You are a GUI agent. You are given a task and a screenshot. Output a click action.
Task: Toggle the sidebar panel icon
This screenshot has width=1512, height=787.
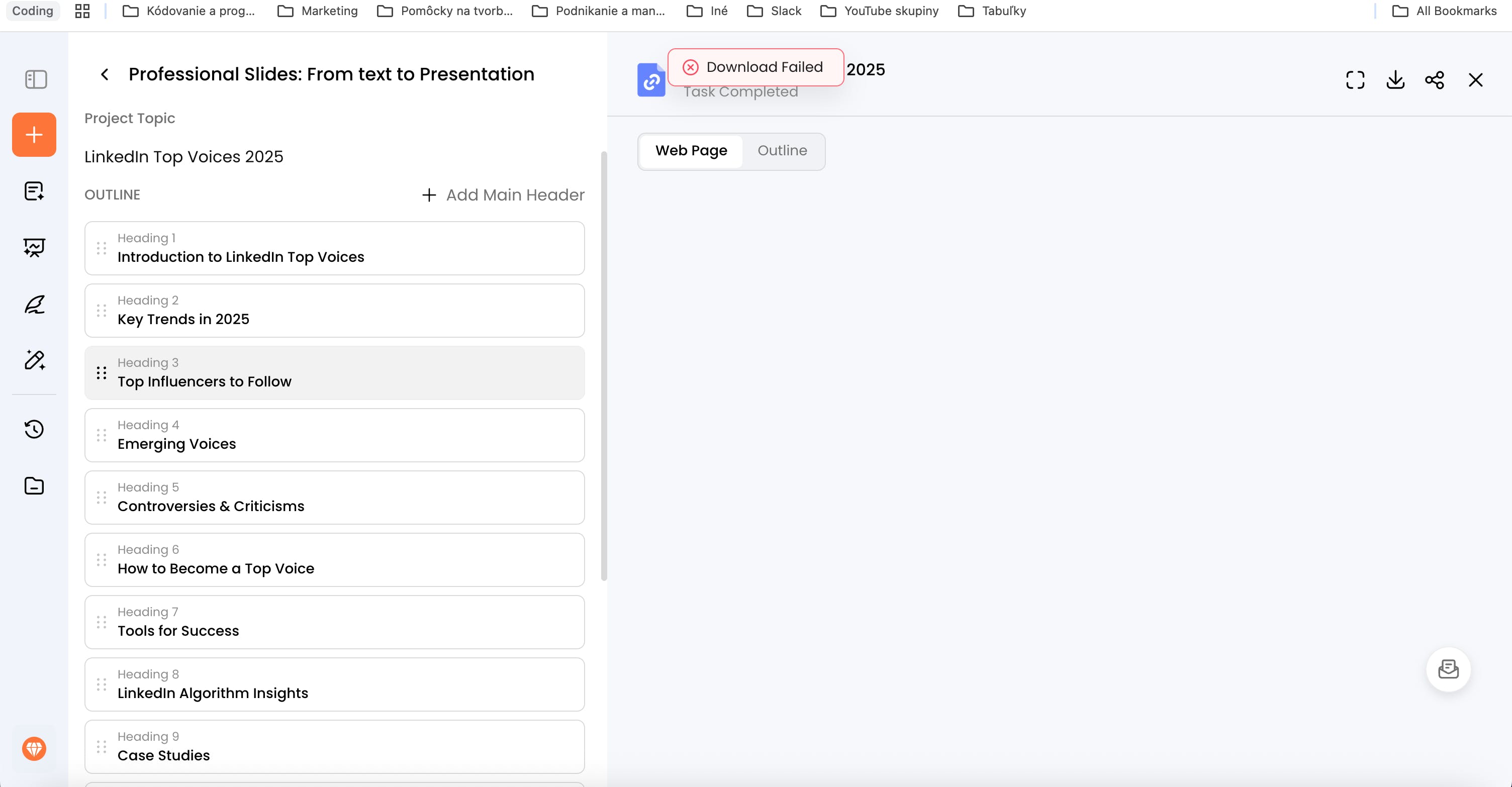tap(36, 79)
